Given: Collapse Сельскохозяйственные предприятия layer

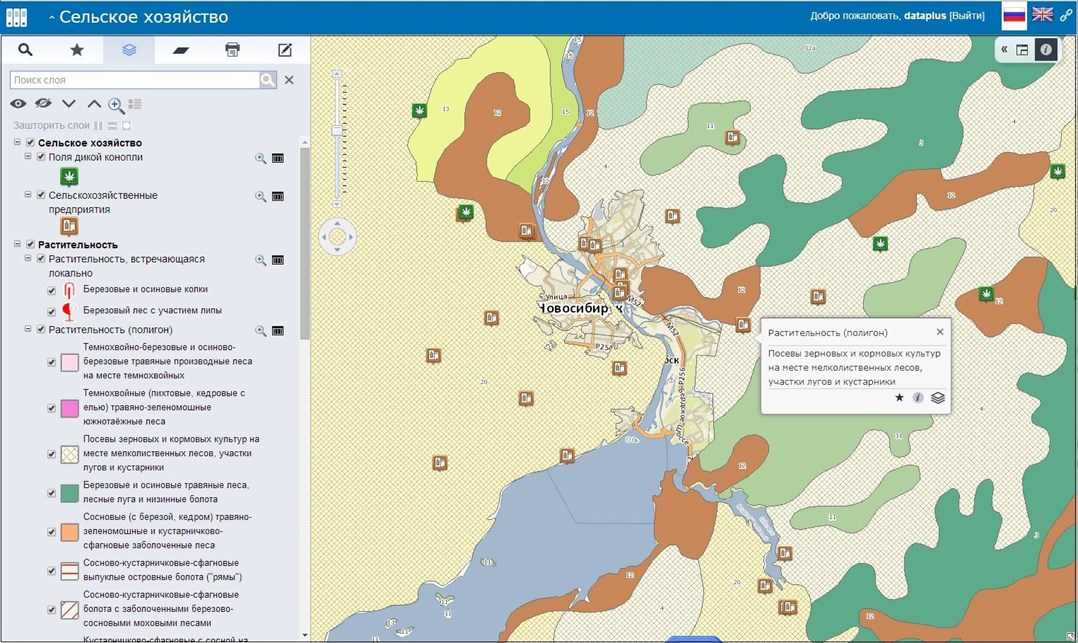Looking at the screenshot, I should (x=28, y=195).
